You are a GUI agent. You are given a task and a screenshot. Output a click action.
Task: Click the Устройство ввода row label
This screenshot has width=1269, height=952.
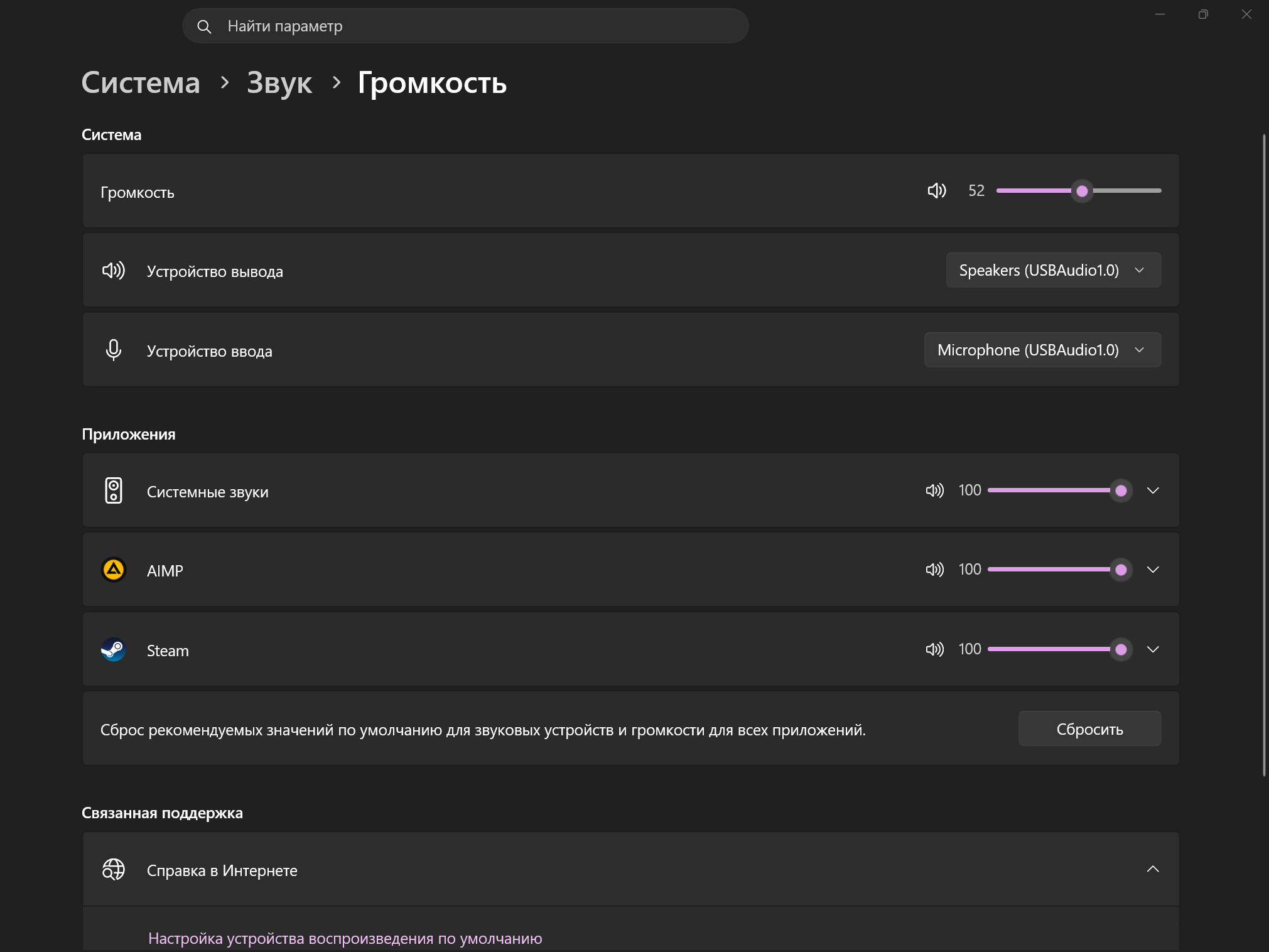(x=210, y=351)
